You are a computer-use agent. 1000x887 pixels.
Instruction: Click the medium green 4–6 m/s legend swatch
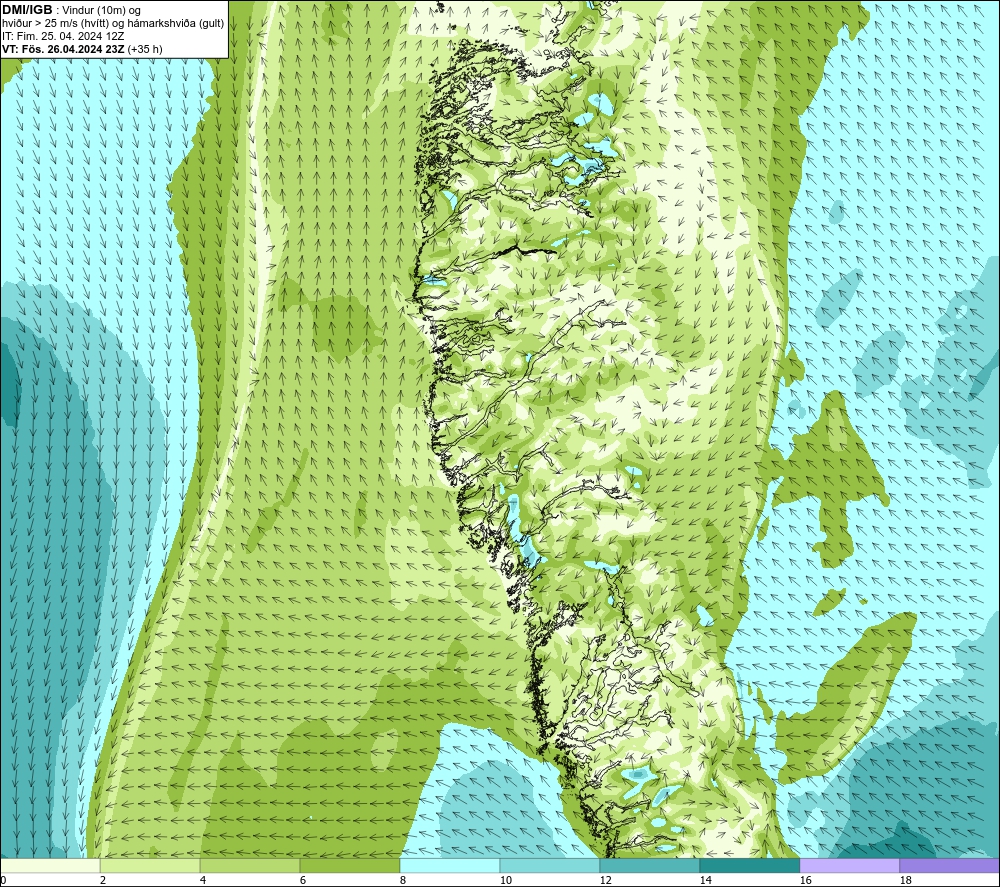coord(250,865)
